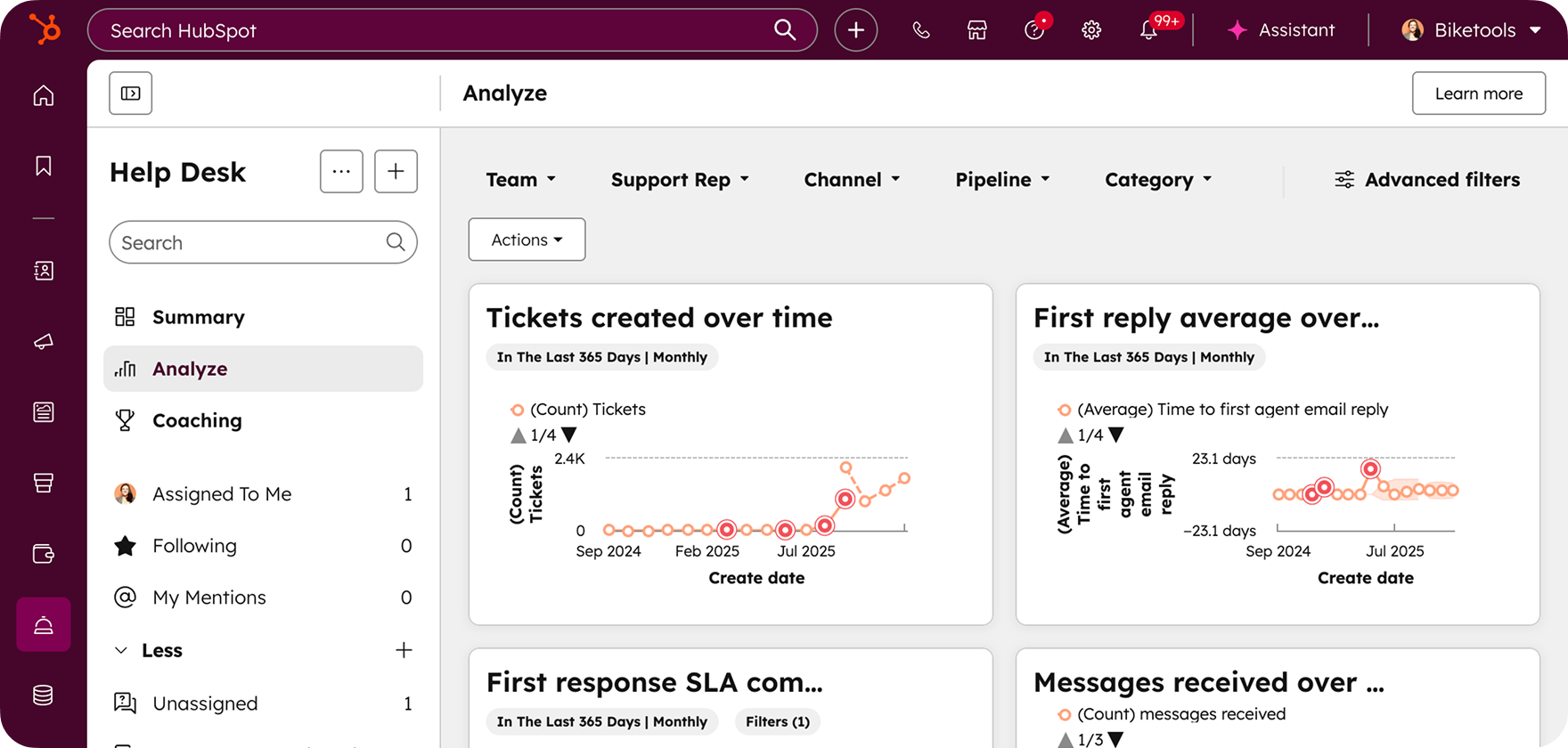This screenshot has height=748, width=1568.
Task: Click the Help Desk add plus button
Action: coord(396,171)
